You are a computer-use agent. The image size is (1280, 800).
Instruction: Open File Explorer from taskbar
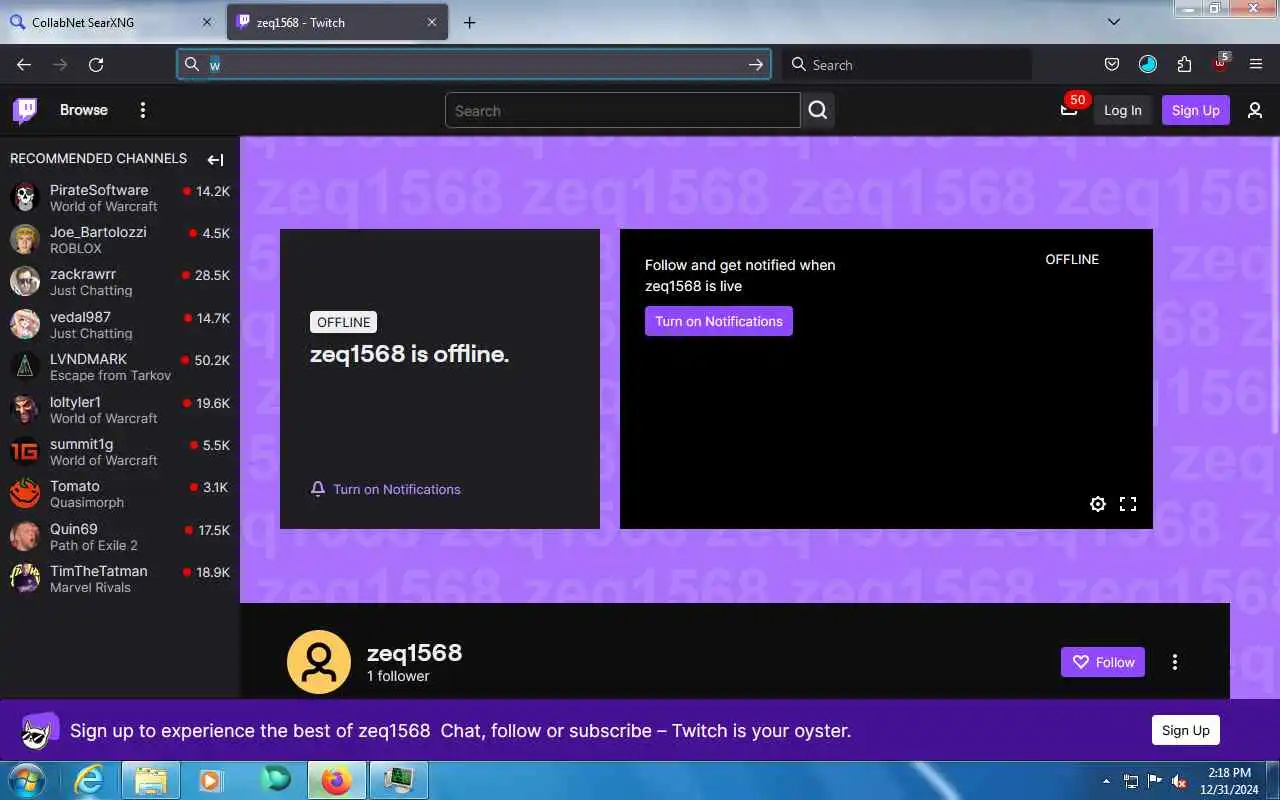(151, 779)
